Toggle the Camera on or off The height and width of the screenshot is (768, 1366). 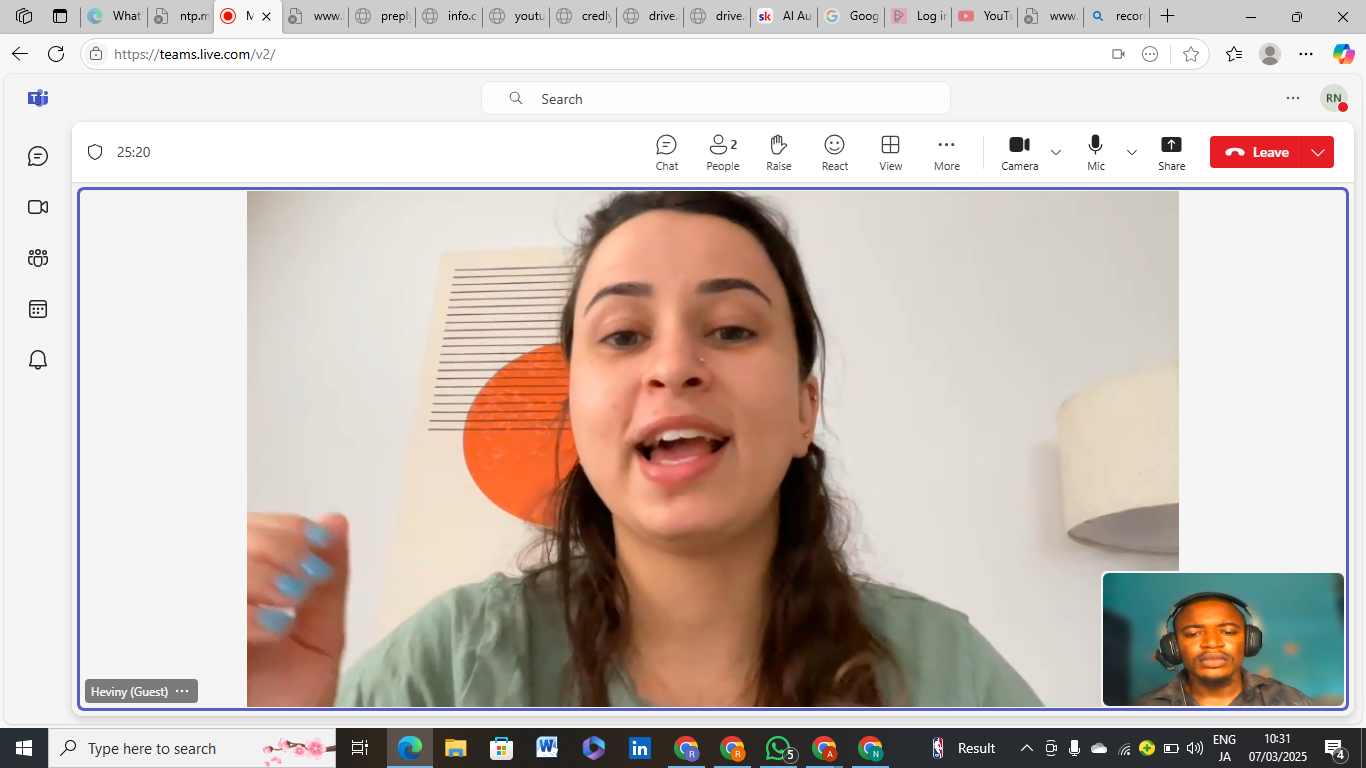click(x=1019, y=152)
